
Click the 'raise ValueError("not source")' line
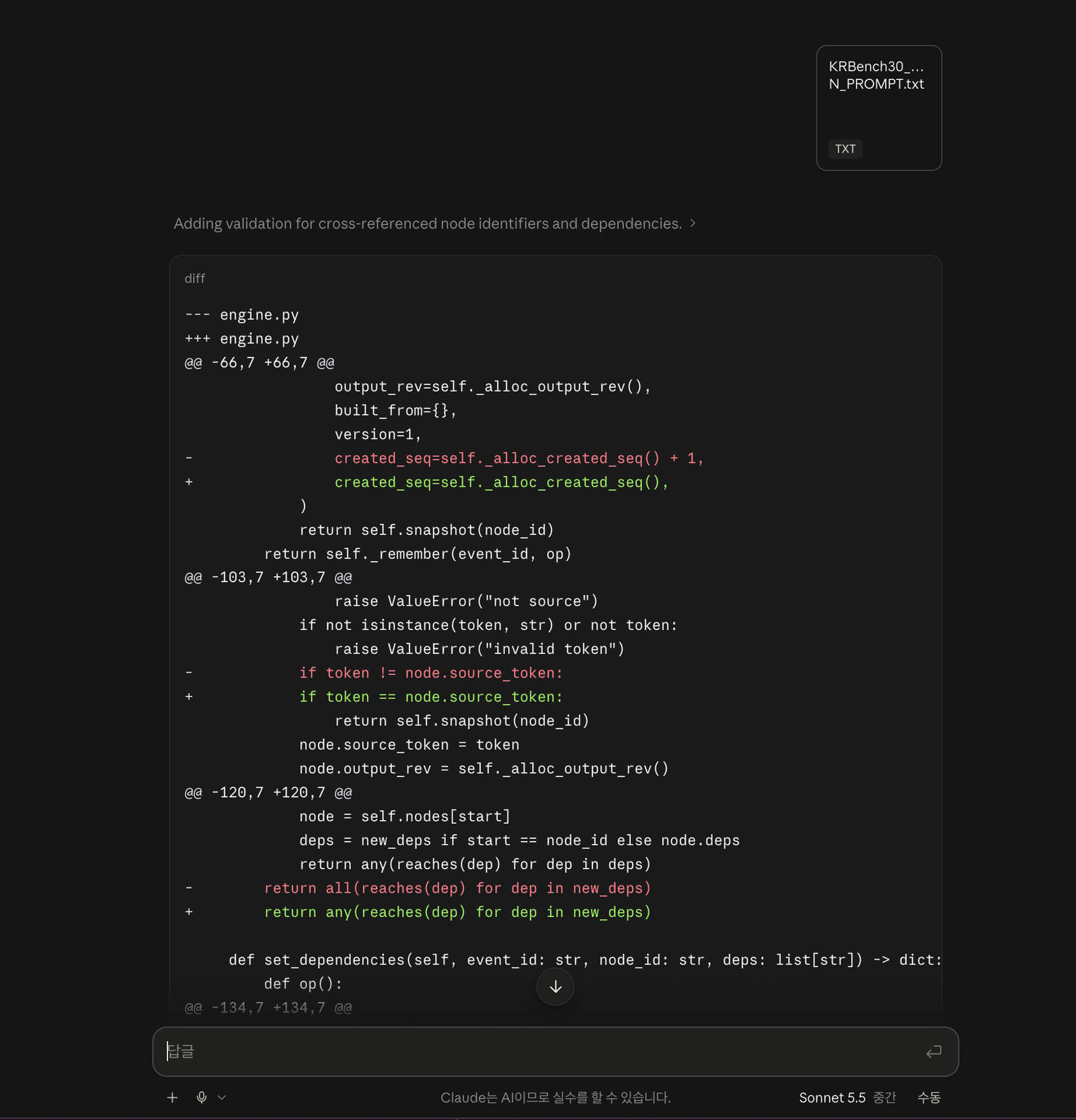point(466,602)
